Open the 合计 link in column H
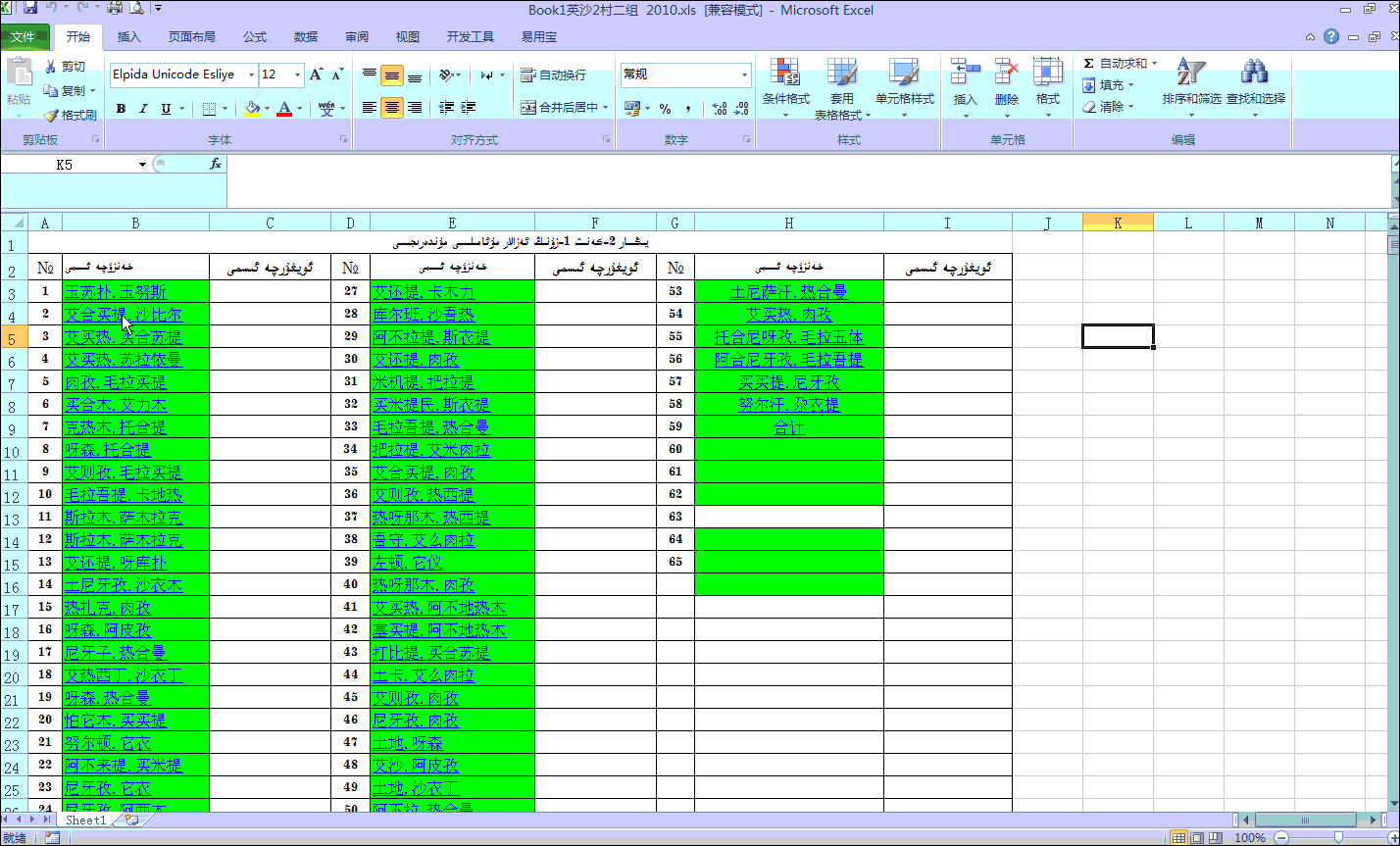 pyautogui.click(x=789, y=427)
